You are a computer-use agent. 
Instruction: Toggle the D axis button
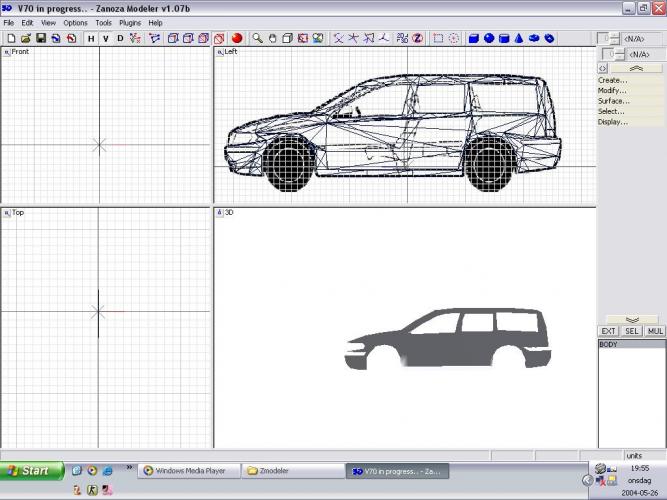point(121,39)
